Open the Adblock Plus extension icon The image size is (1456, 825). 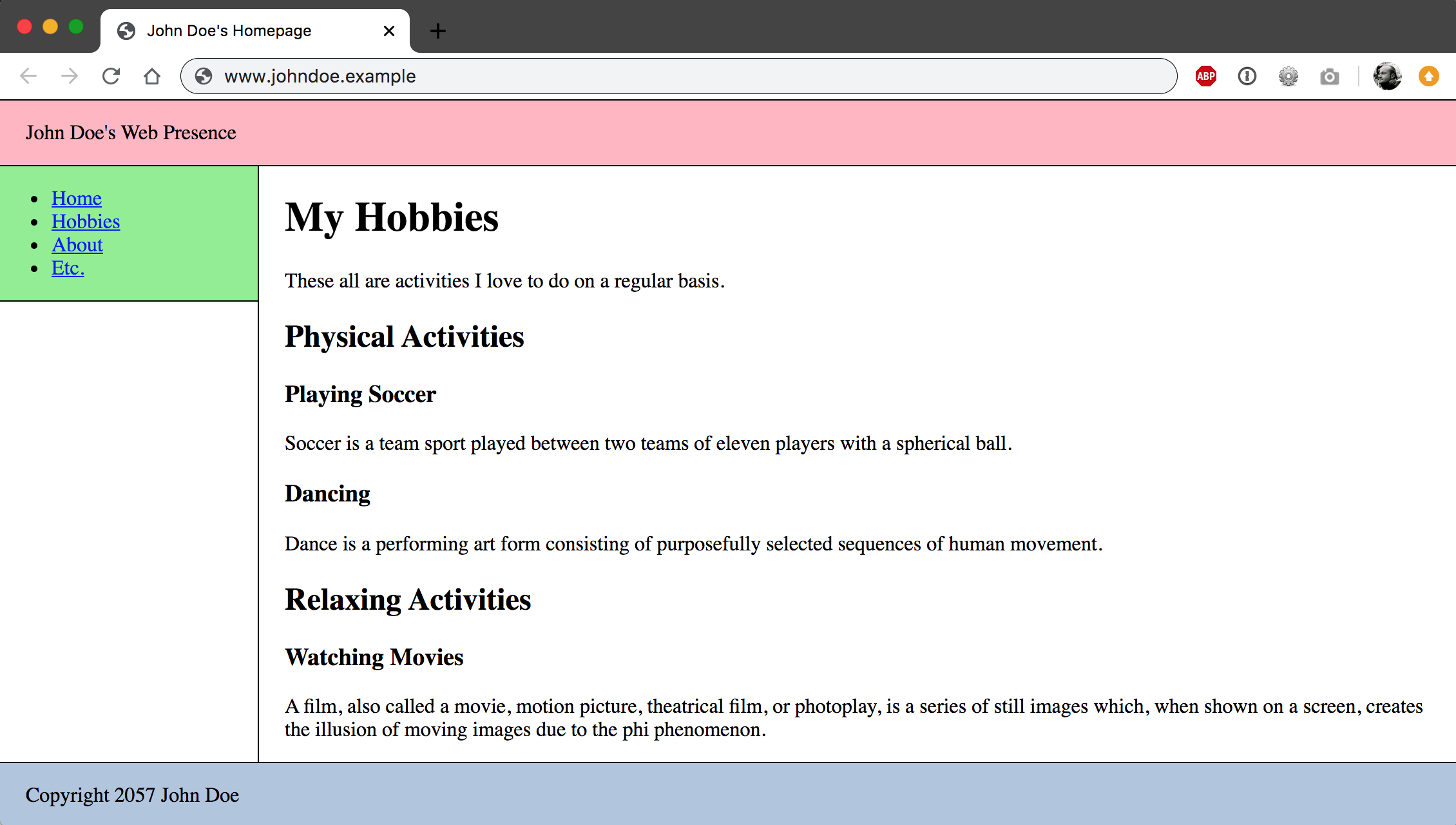1205,75
